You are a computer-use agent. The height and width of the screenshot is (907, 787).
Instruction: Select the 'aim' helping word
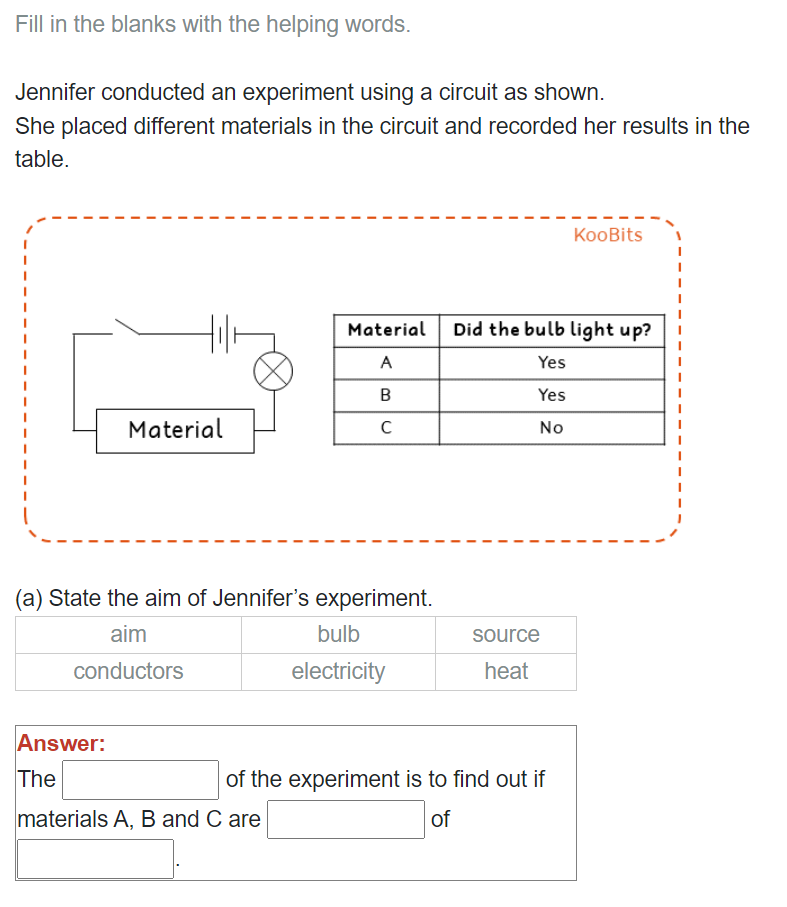[x=127, y=634]
